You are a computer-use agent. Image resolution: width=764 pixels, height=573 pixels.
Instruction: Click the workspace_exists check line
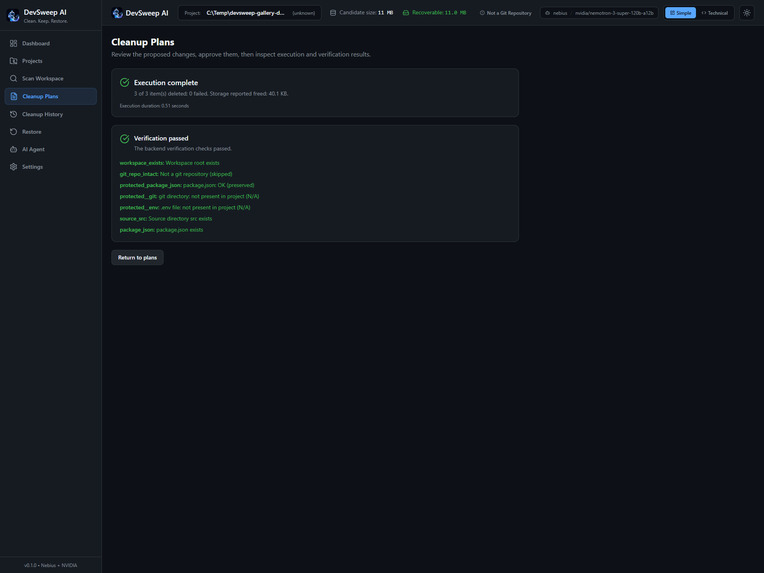click(x=170, y=163)
